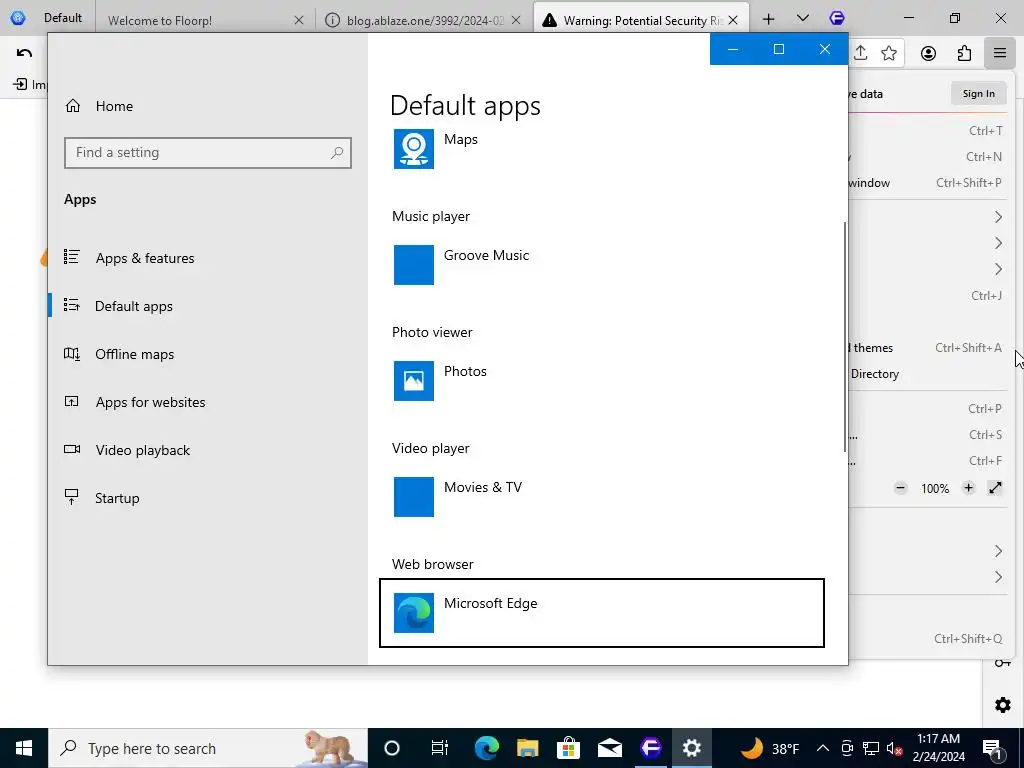This screenshot has height=768, width=1024.
Task: Click the Floorp logo in the title bar
Action: coord(837,18)
